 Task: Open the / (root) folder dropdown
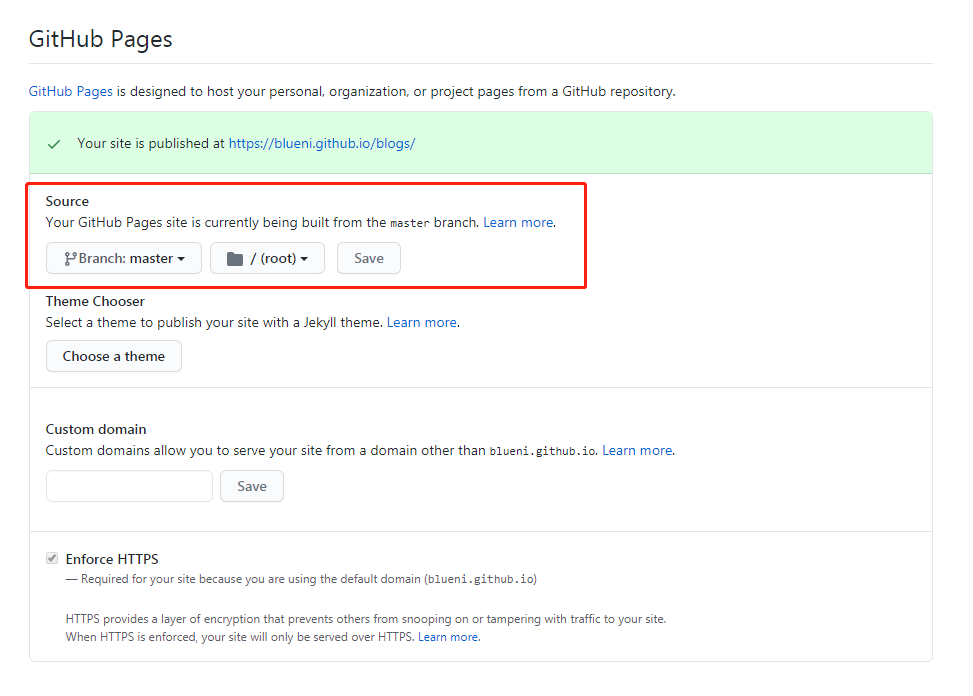[x=267, y=258]
